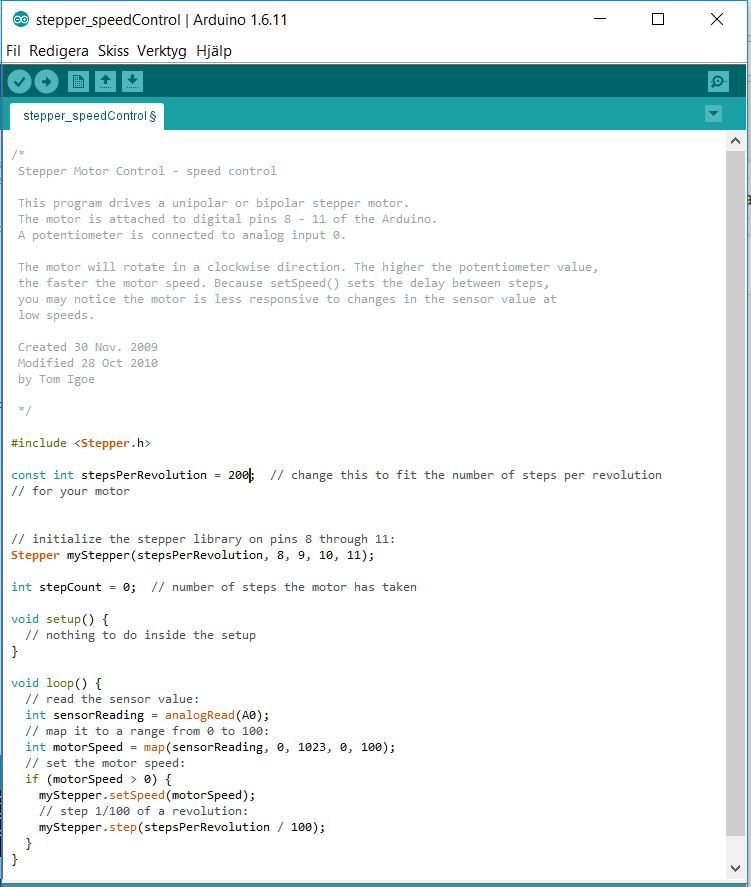Select the stepper_speedControl sketch tab

(x=87, y=117)
